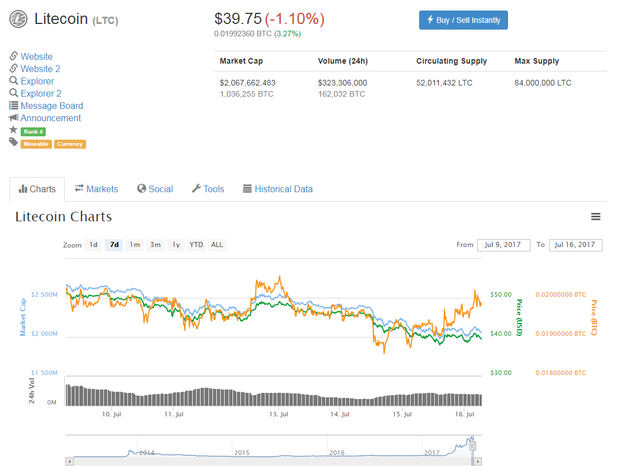Image resolution: width=640 pixels, height=472 pixels.
Task: Open the Announcement link
Action: [x=51, y=118]
